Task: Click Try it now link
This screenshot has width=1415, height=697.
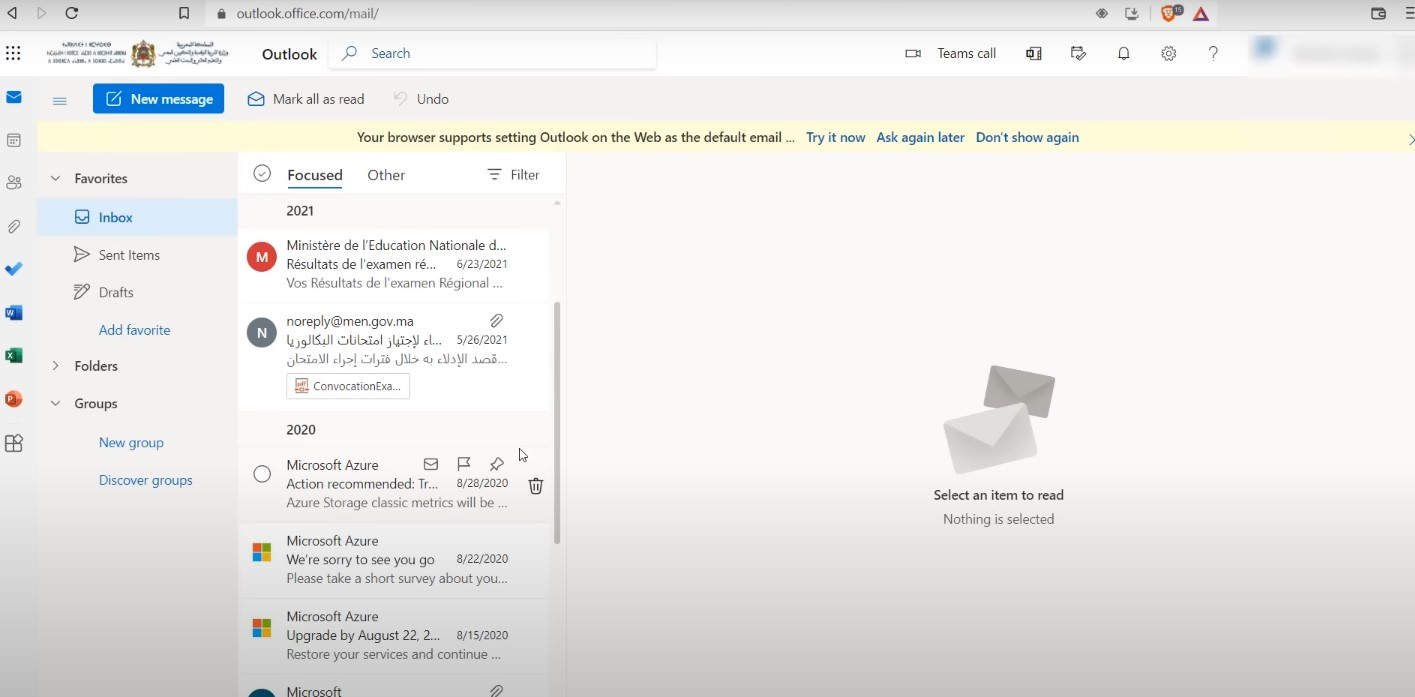Action: (836, 138)
